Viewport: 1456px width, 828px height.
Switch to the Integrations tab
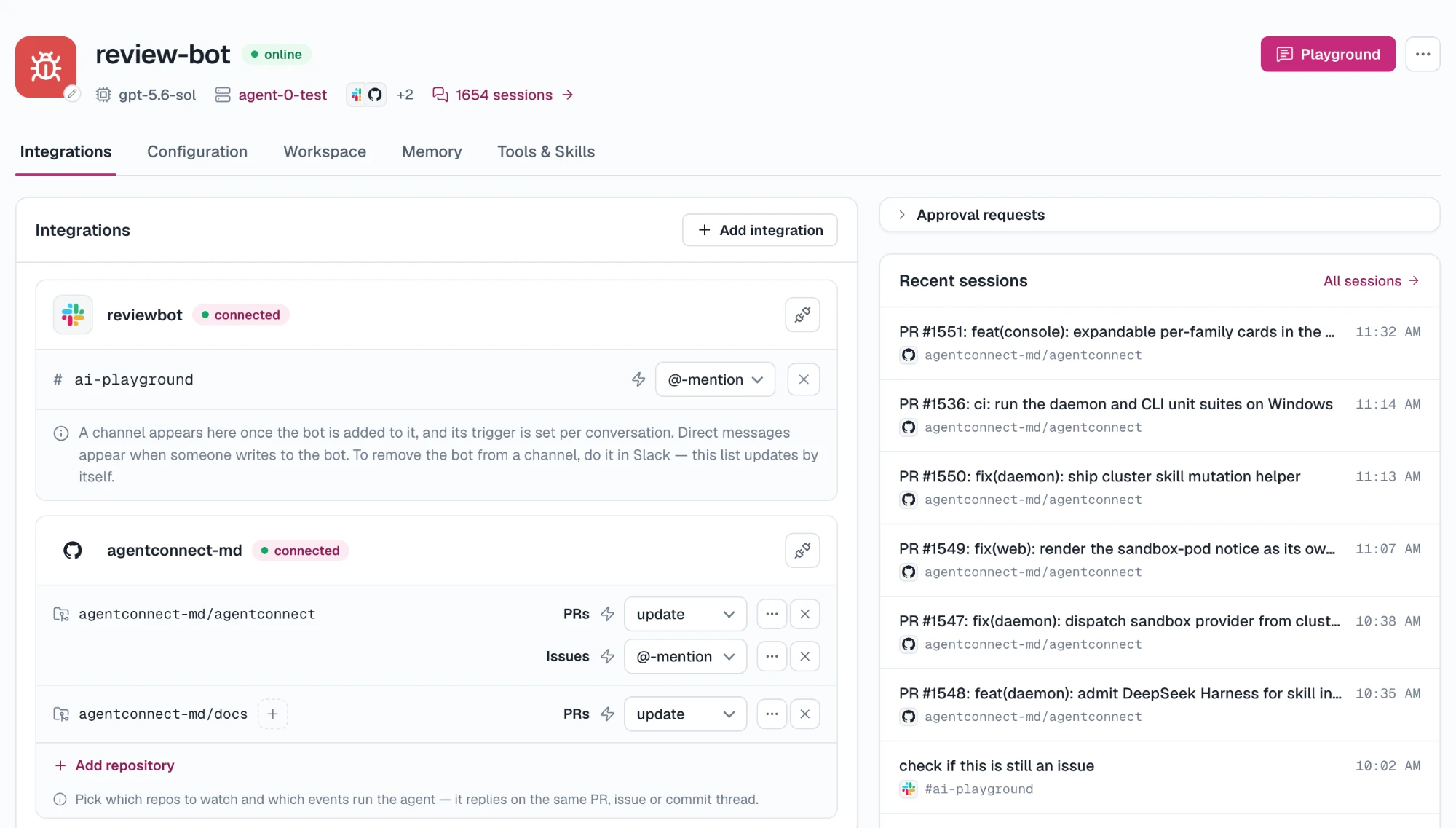pyautogui.click(x=66, y=151)
